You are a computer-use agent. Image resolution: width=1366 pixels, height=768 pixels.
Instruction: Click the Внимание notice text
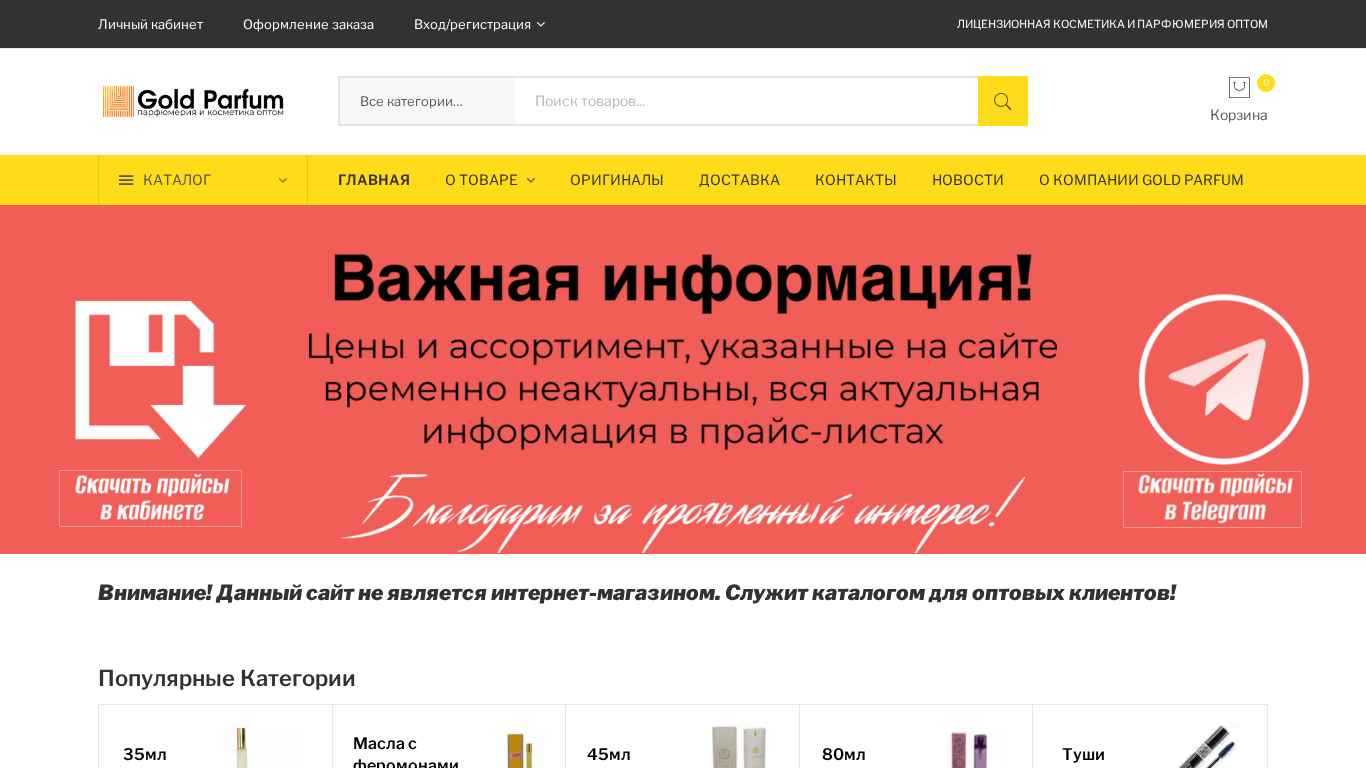coord(637,593)
